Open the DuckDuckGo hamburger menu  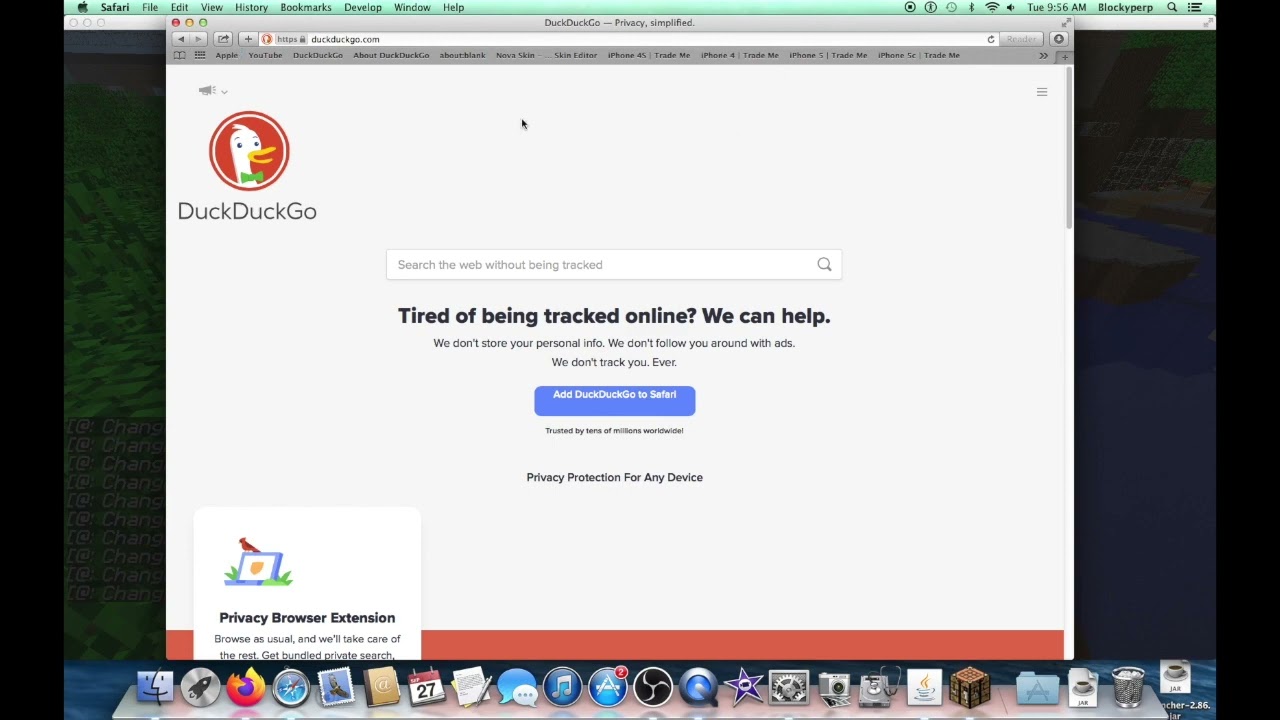(1042, 92)
